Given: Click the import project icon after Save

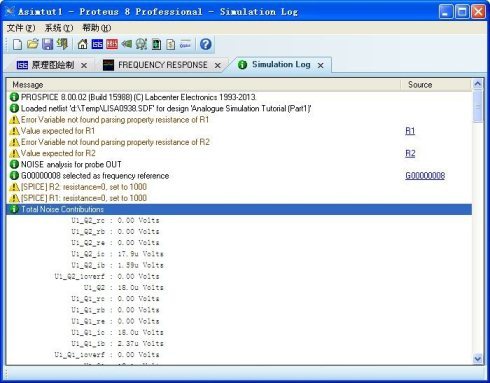Looking at the screenshot, I should click(x=62, y=44).
